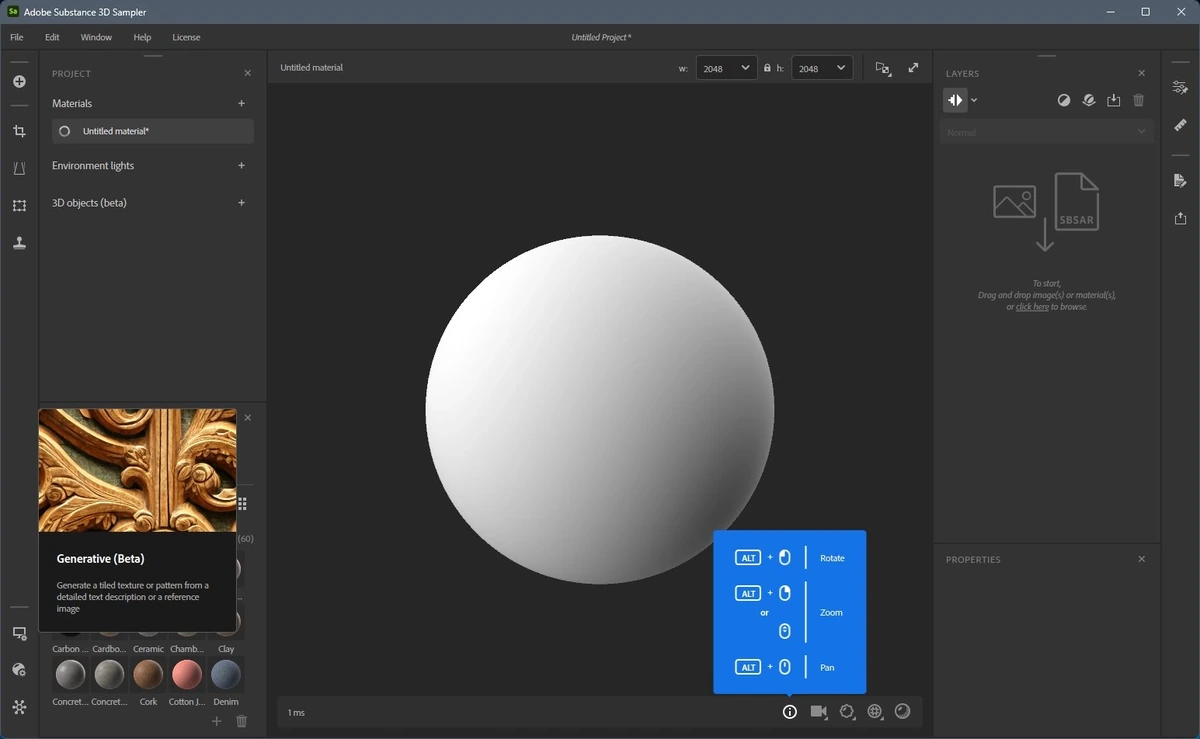Click the 'click here' browse link
This screenshot has width=1200, height=739.
pyautogui.click(x=1032, y=307)
